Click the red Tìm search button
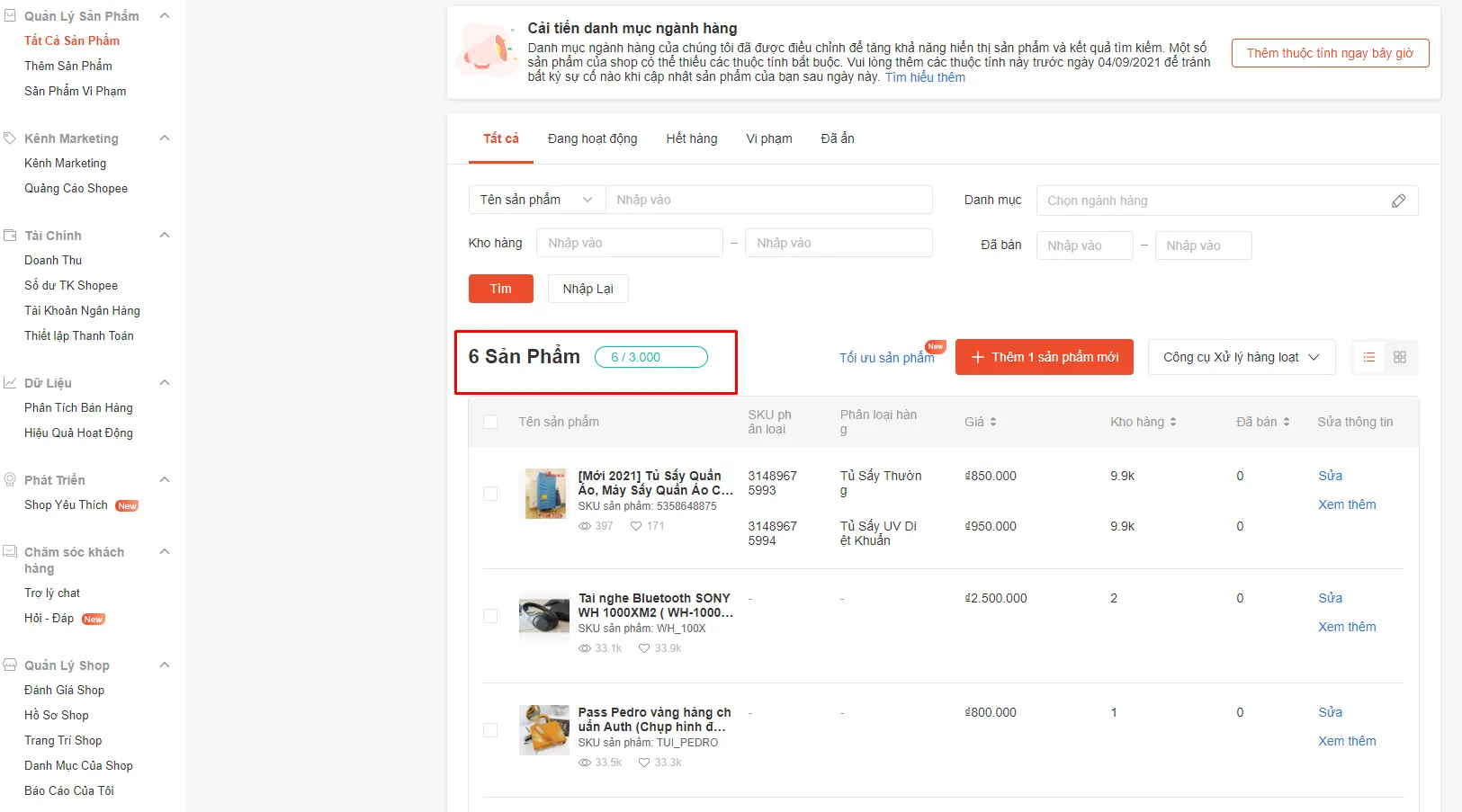Image resolution: width=1462 pixels, height=812 pixels. pyautogui.click(x=501, y=289)
